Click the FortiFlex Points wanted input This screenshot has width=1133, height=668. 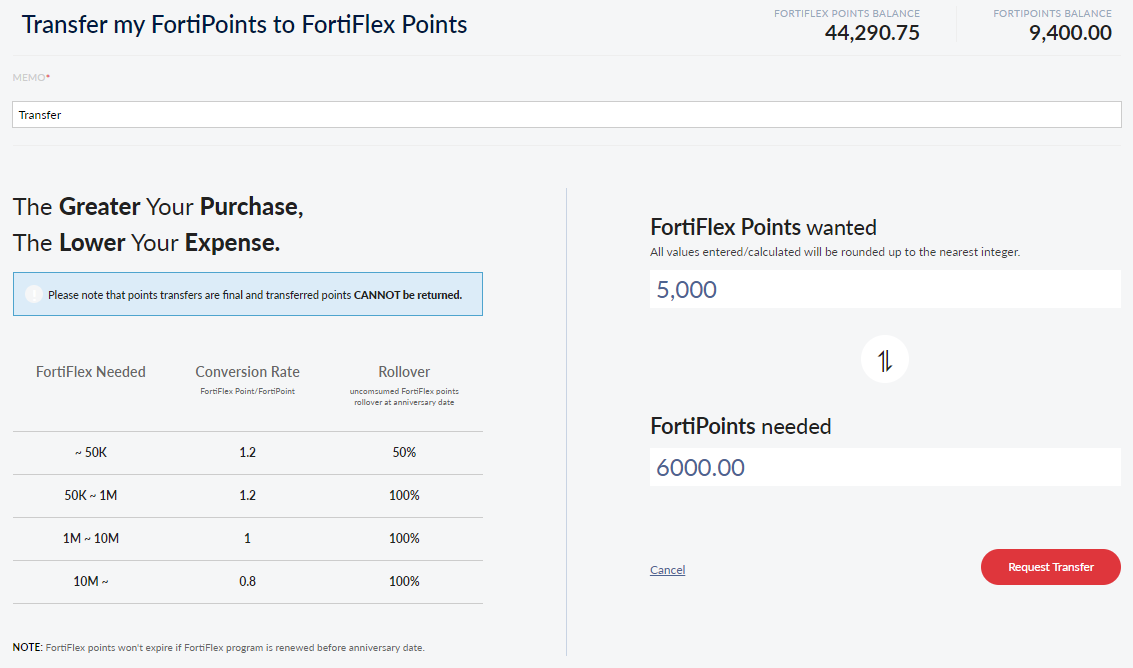pyautogui.click(x=884, y=290)
